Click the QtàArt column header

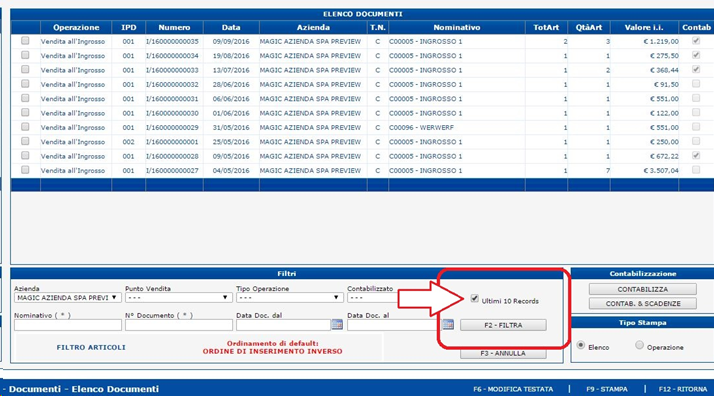(589, 27)
